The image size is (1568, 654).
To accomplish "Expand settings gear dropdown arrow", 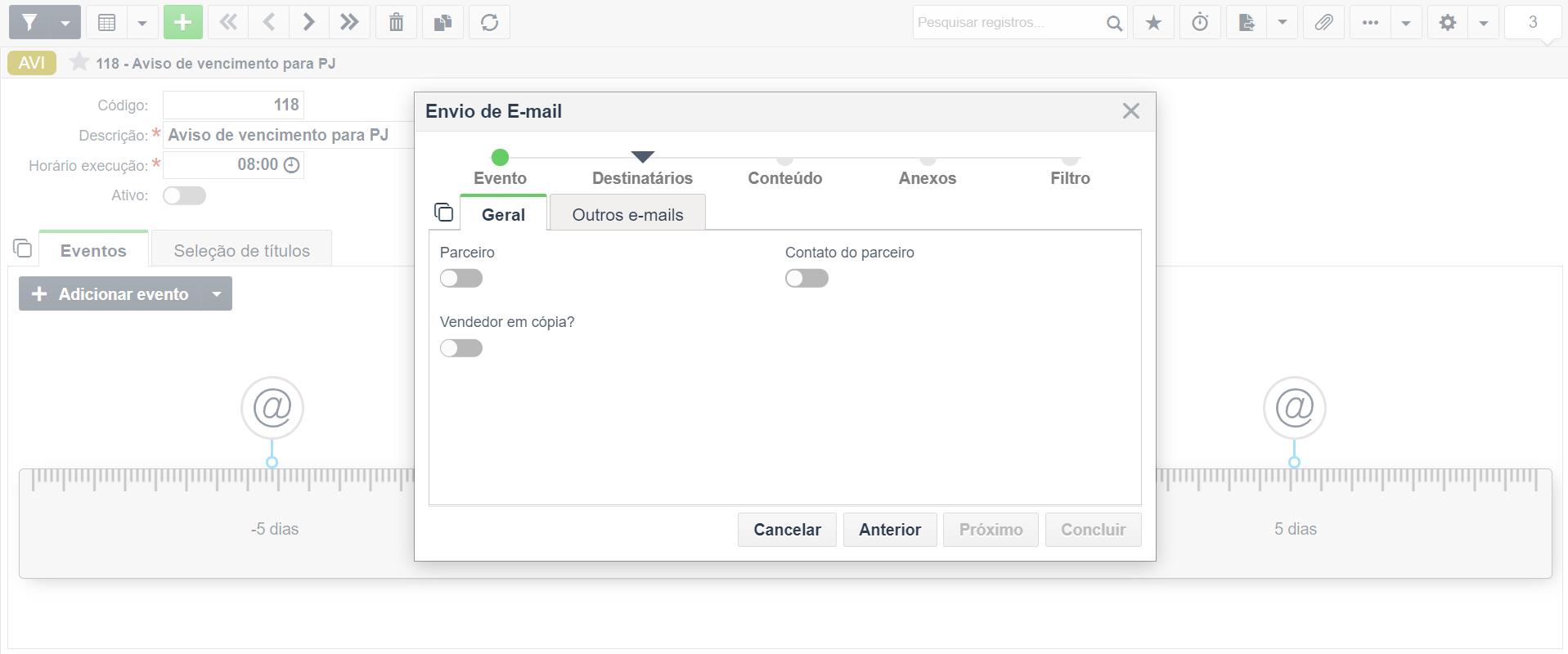I will coord(1484,22).
